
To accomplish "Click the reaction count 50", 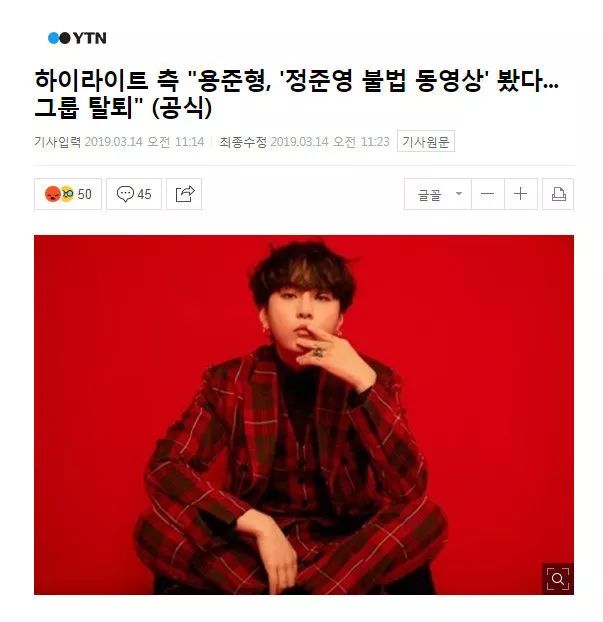I will click(84, 194).
